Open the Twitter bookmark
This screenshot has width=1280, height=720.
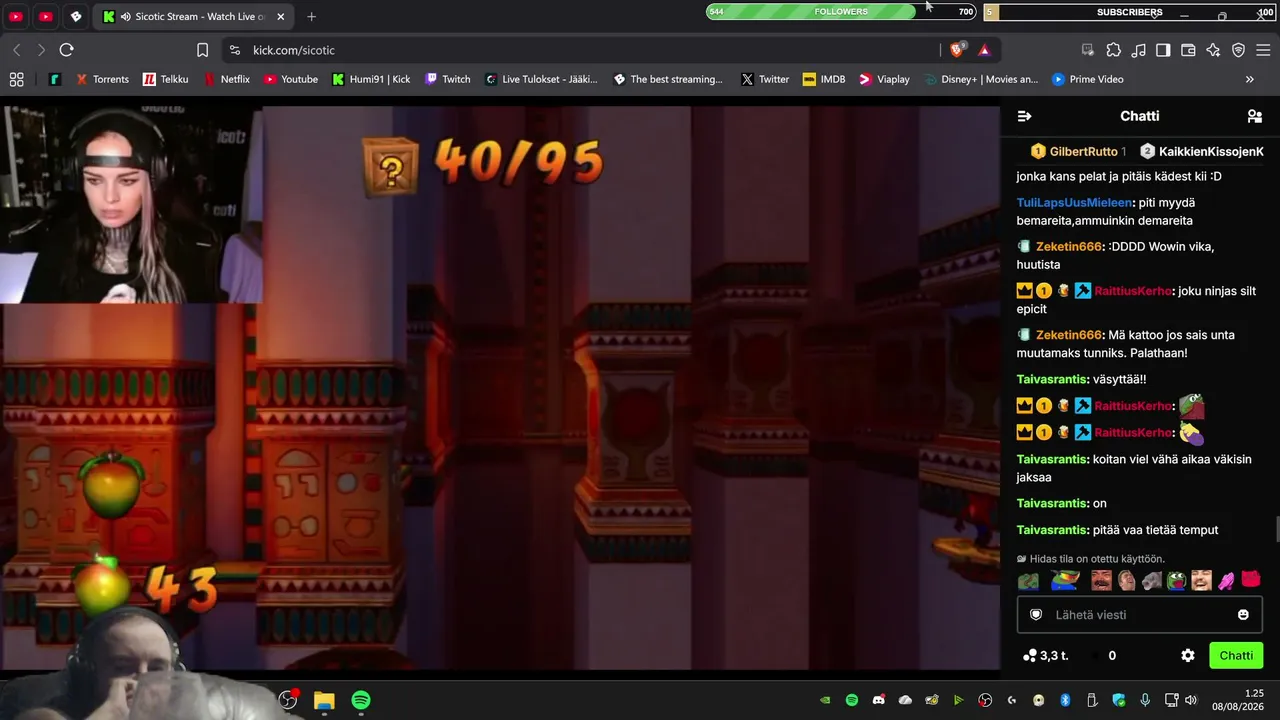(765, 79)
